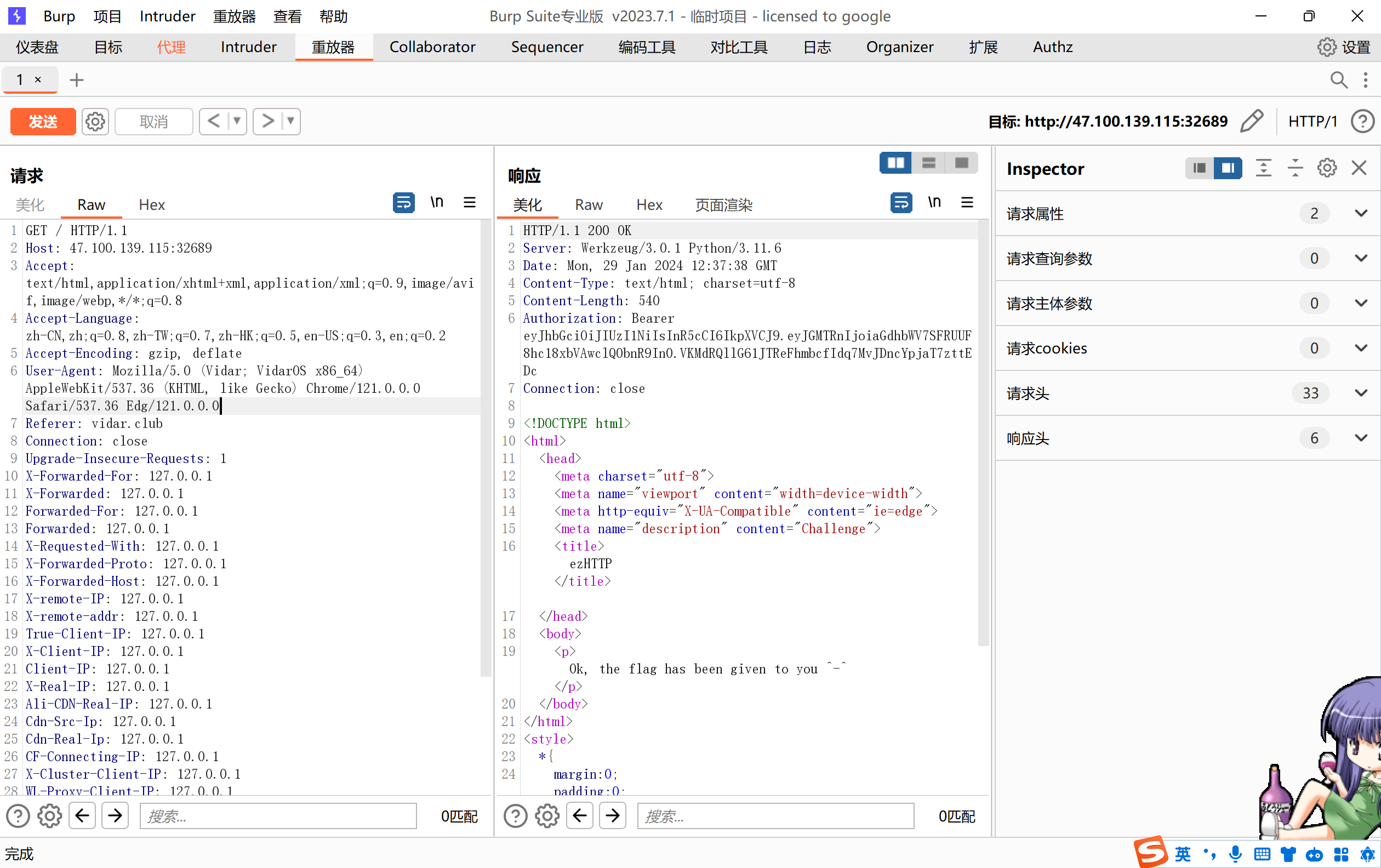
Task: Switch response view to Raw tab
Action: (589, 205)
